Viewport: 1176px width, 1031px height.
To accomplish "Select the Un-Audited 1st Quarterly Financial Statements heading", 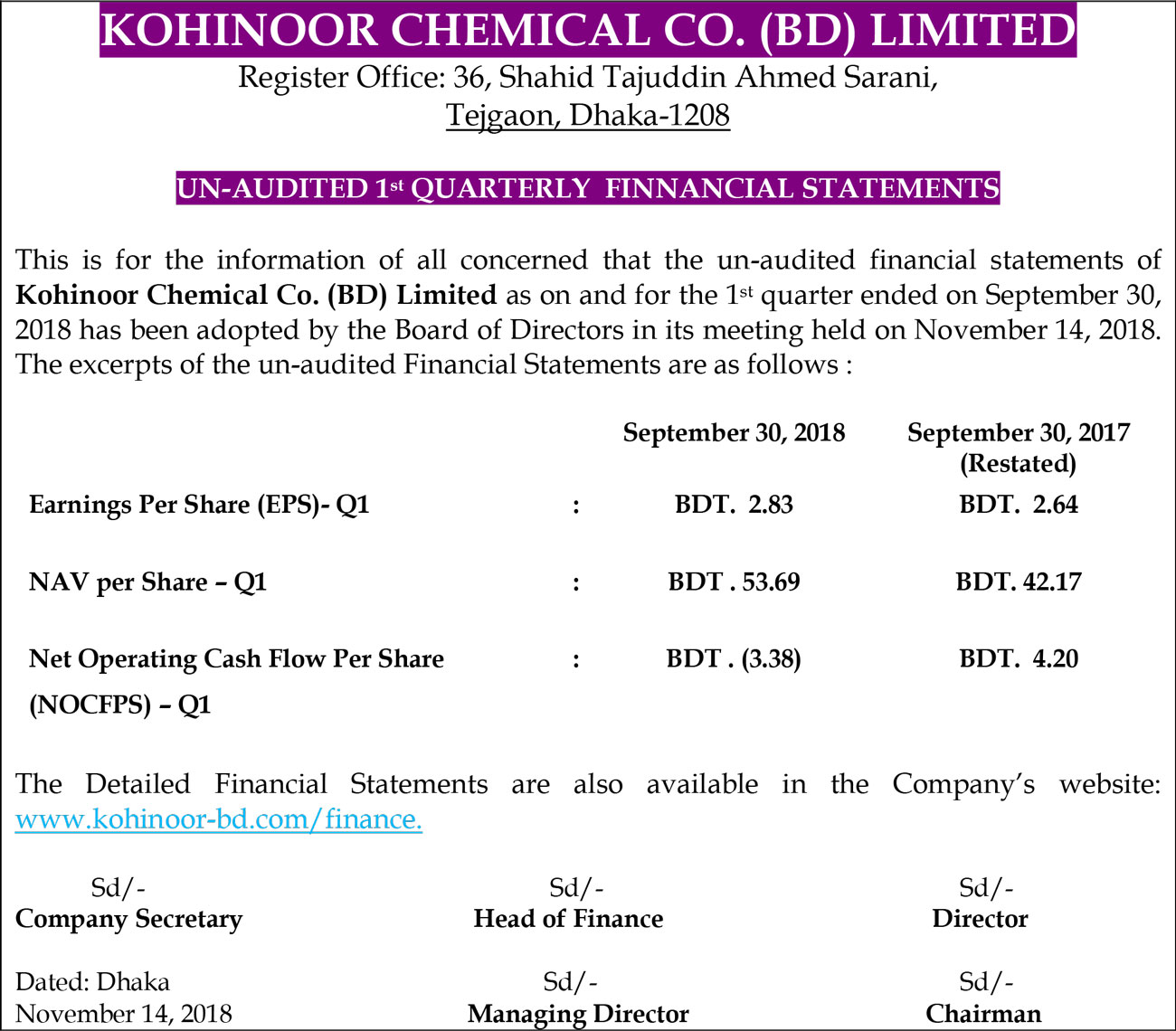I will coord(588,188).
